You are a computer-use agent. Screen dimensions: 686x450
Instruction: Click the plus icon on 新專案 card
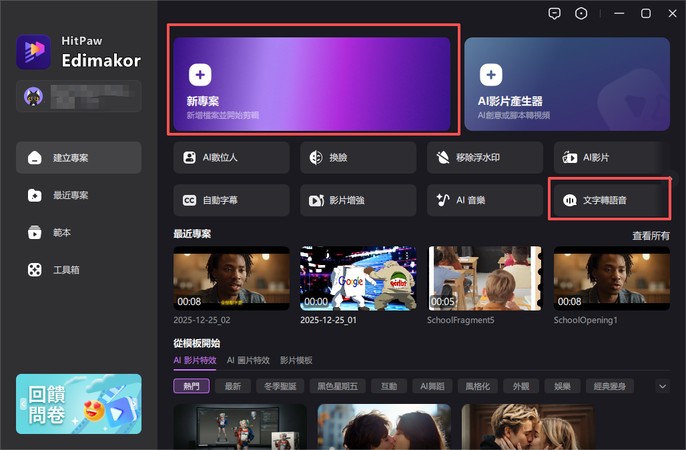[200, 75]
